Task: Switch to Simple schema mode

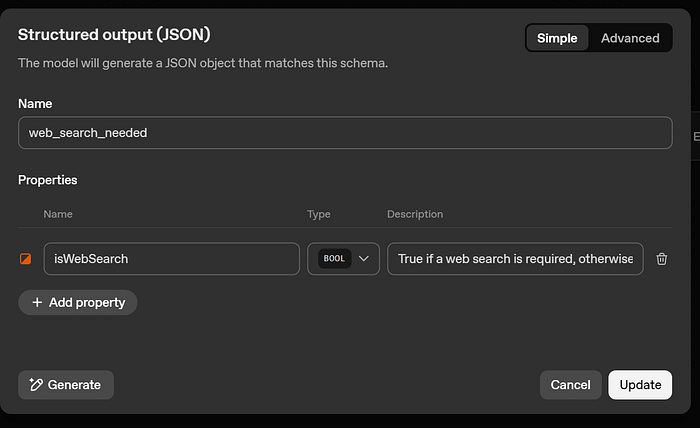Action: point(557,38)
